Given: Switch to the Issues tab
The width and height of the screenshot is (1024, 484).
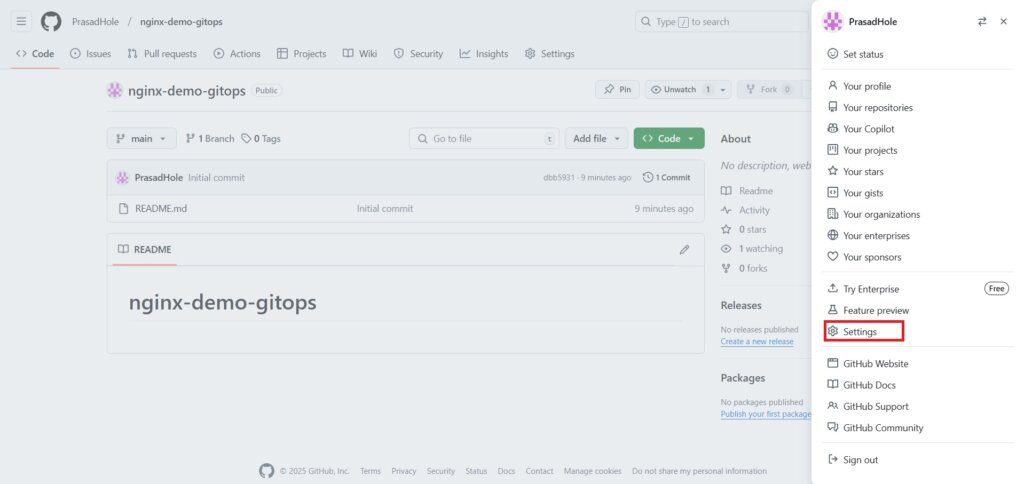Looking at the screenshot, I should click(x=91, y=54).
